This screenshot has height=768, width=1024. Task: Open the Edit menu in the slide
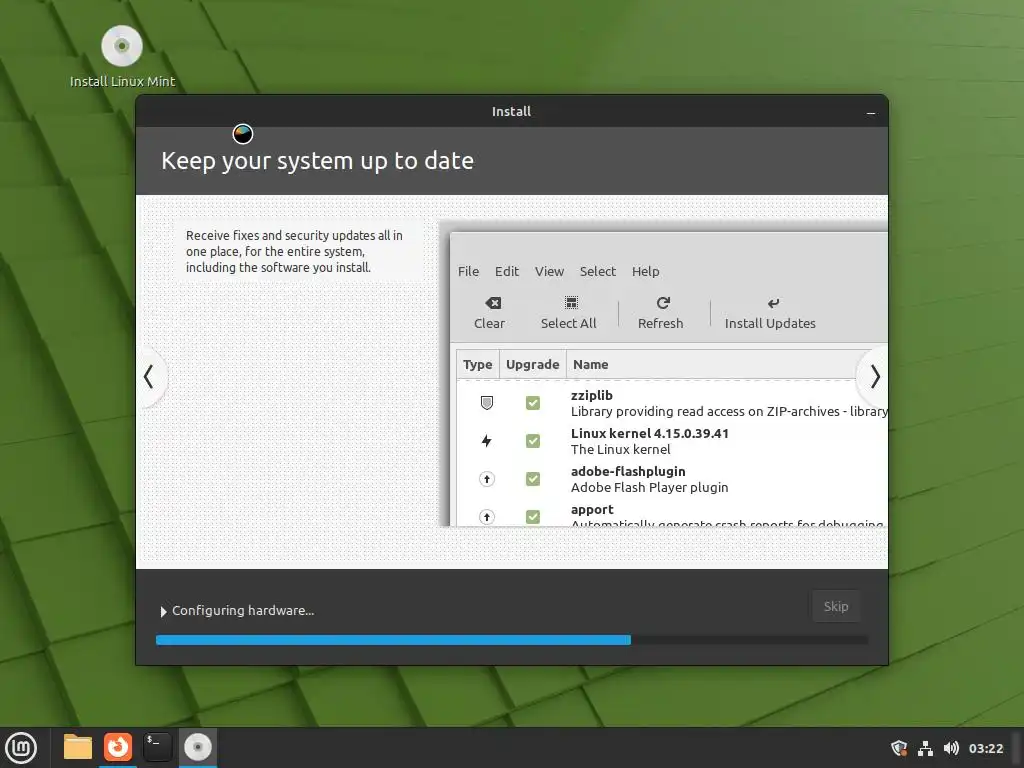tap(507, 271)
